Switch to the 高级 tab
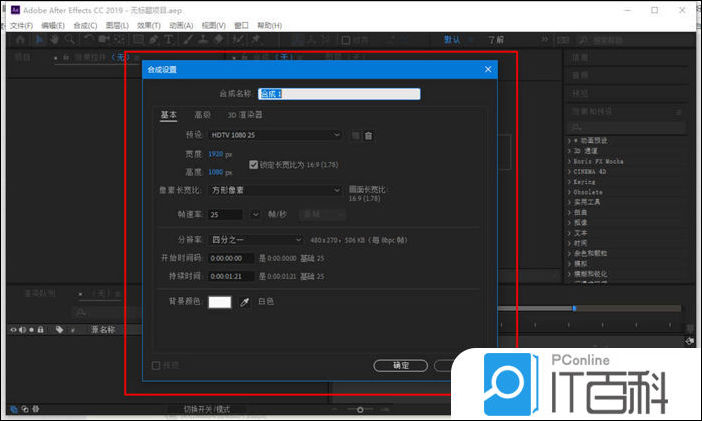Viewport: 702px width, 421px height. (202, 115)
